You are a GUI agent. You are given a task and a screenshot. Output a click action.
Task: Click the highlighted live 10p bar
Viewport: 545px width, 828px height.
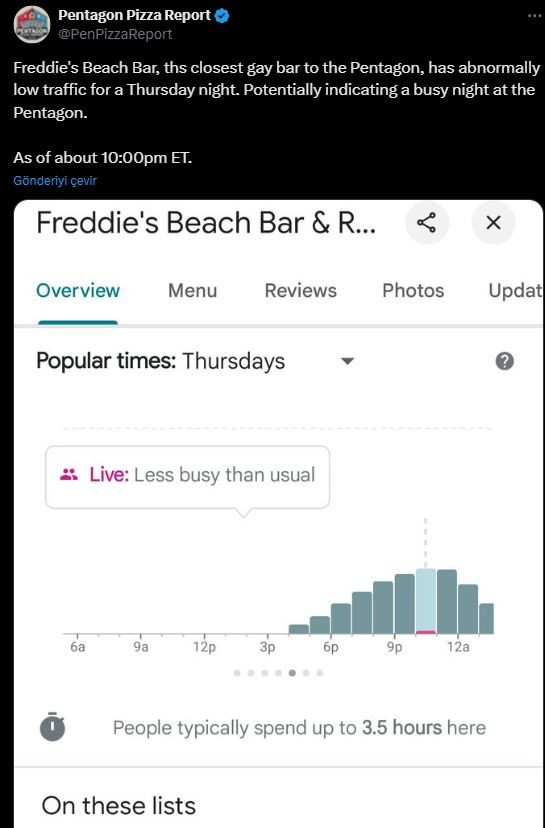pos(426,601)
